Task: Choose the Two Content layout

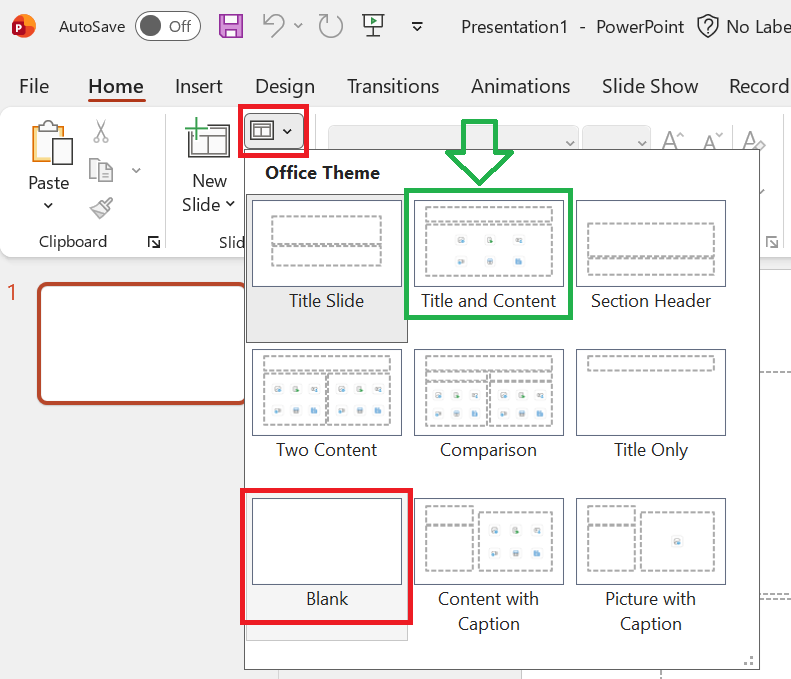Action: [327, 405]
